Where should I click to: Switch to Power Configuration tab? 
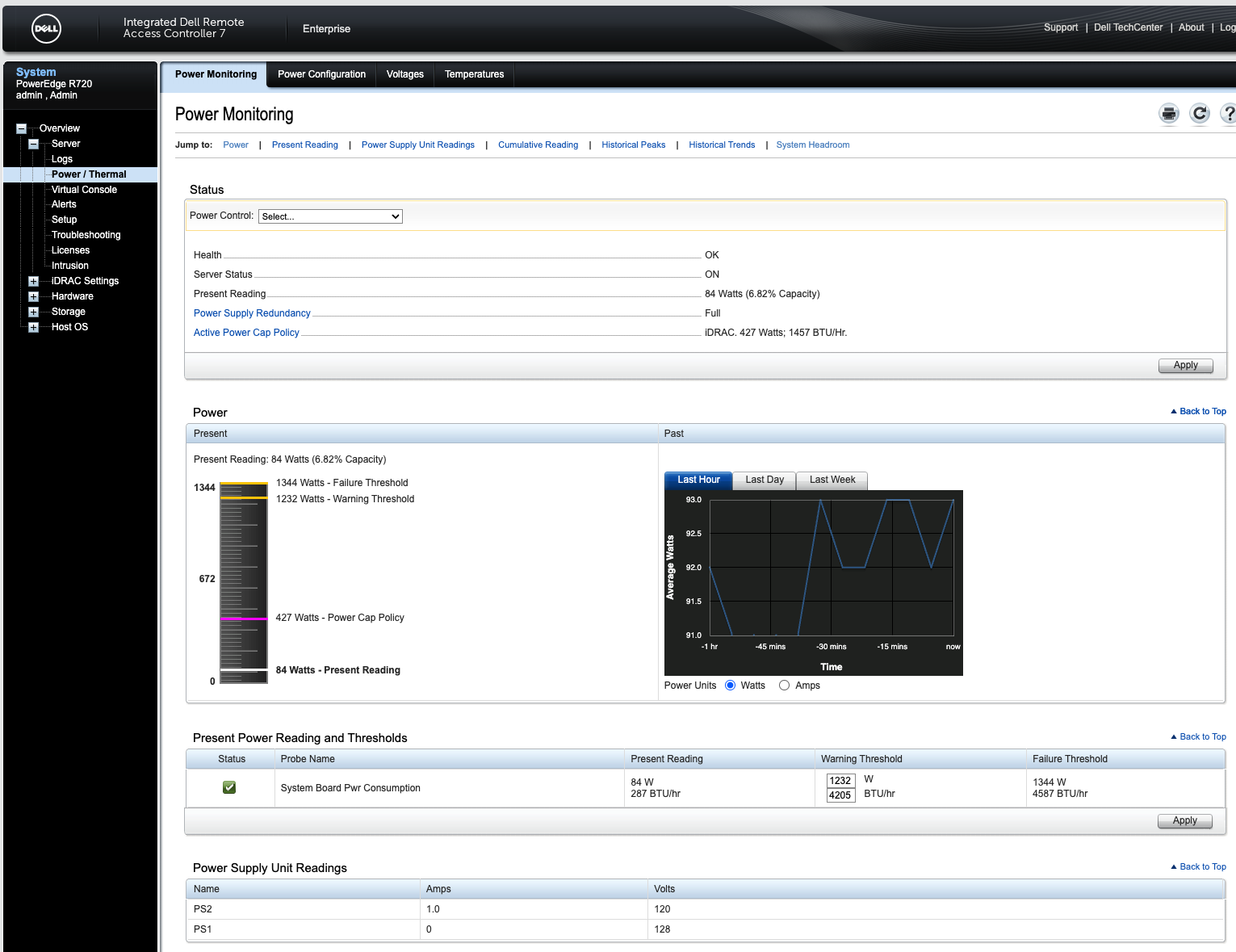(321, 74)
